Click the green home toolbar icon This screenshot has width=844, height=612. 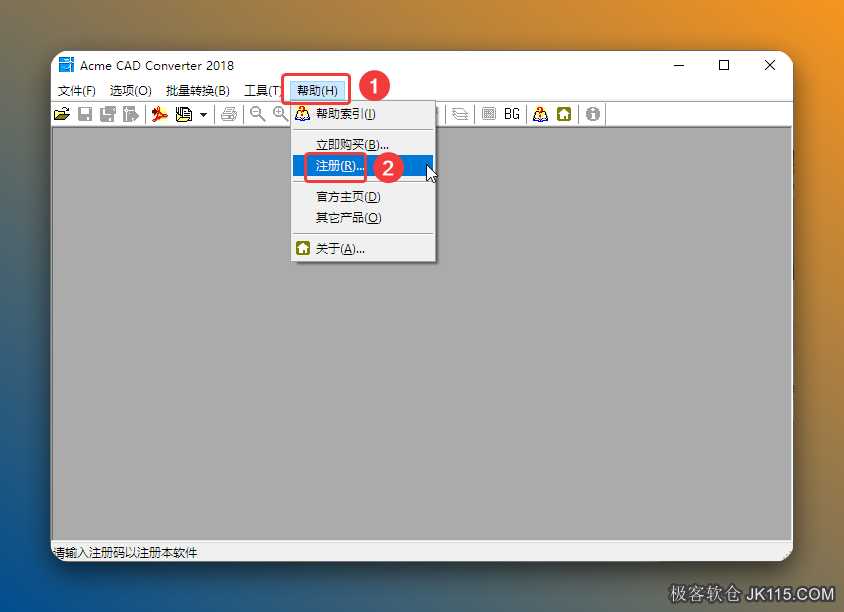[x=564, y=114]
